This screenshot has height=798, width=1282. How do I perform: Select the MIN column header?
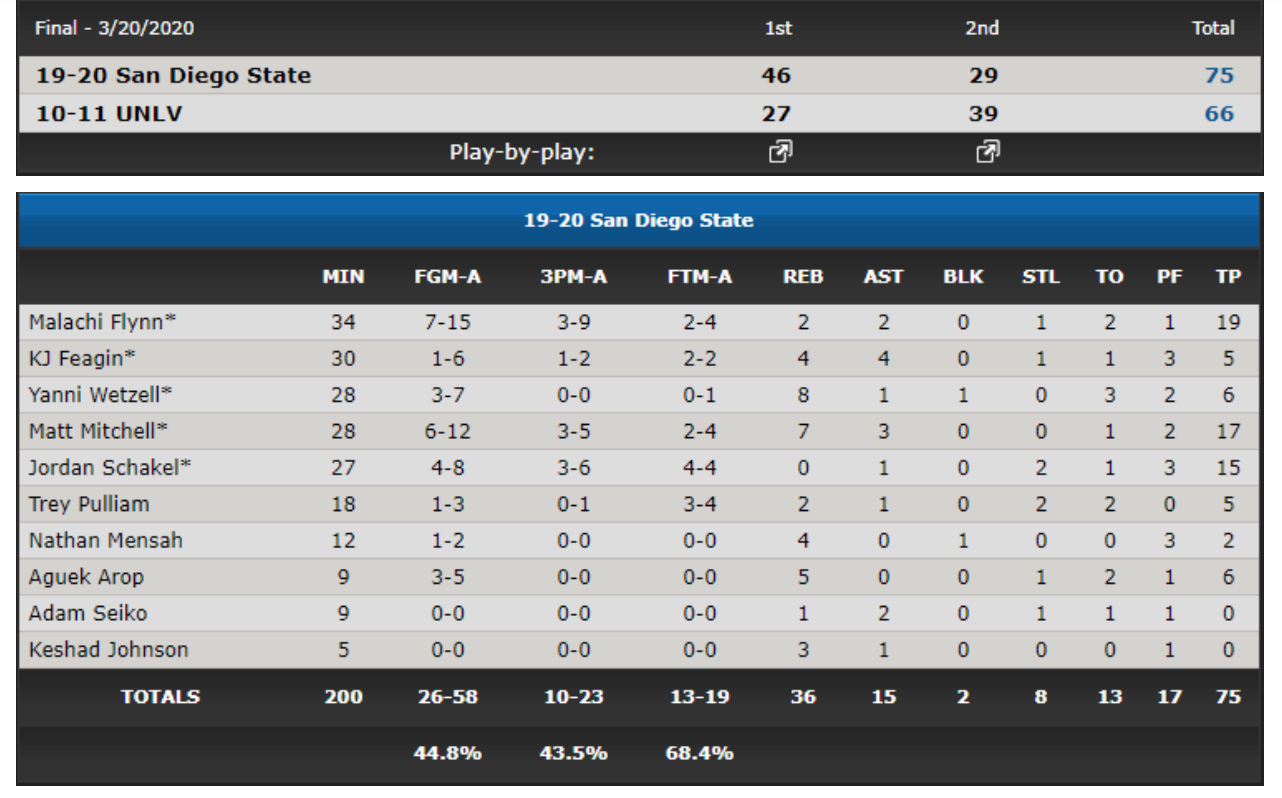click(342, 278)
